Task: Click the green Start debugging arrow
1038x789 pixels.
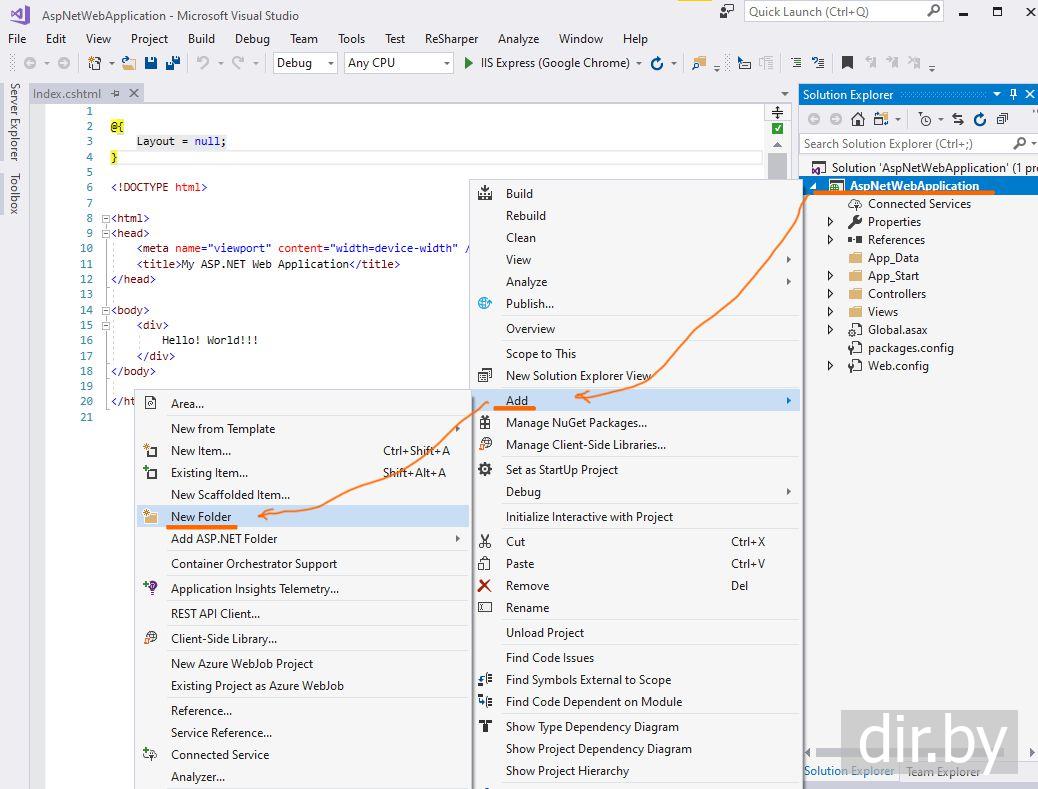Action: click(469, 63)
